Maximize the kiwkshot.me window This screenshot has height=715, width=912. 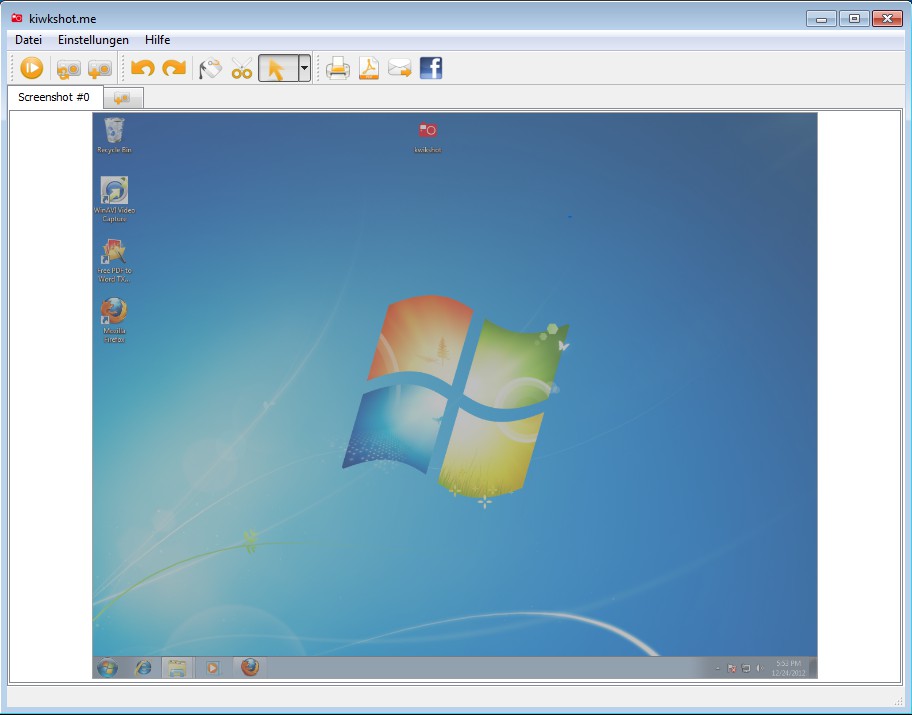(x=854, y=19)
